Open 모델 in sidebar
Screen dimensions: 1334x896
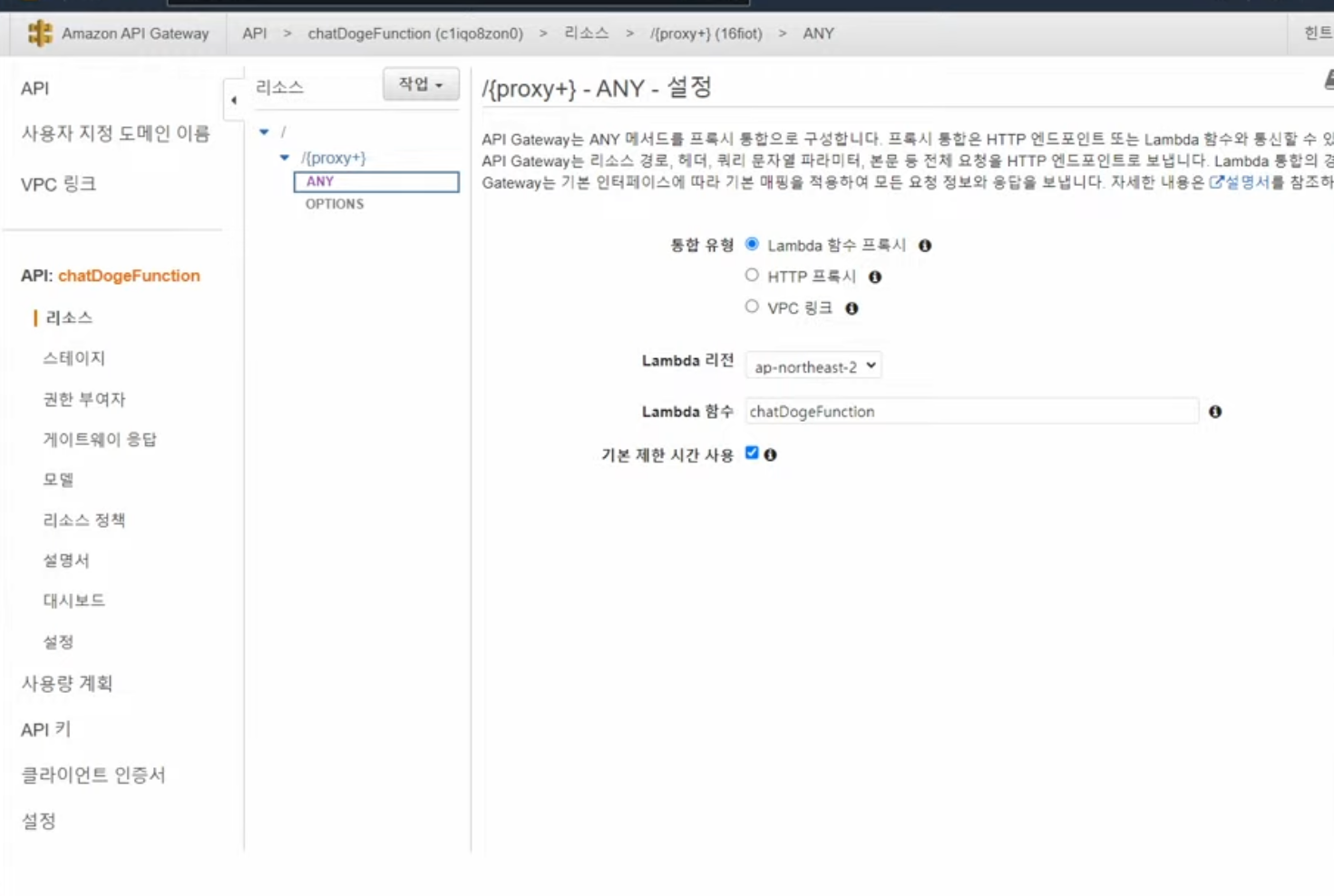58,480
